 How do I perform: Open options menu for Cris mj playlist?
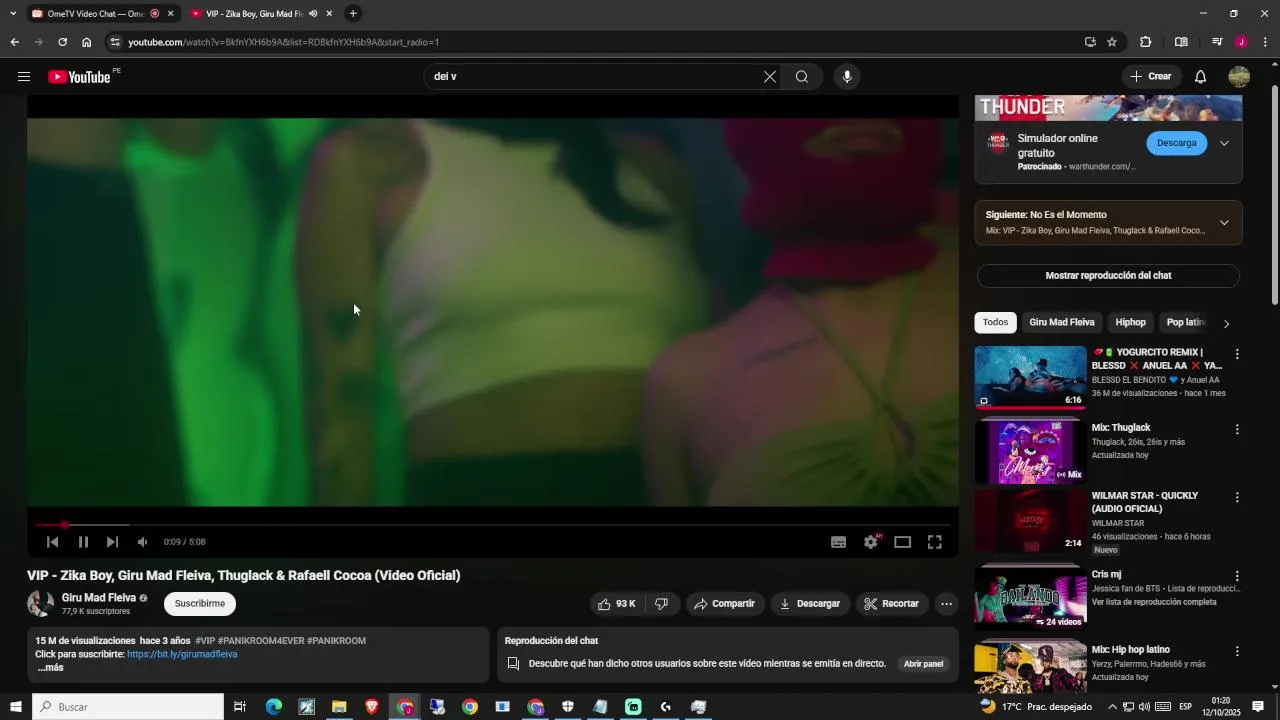(1237, 576)
